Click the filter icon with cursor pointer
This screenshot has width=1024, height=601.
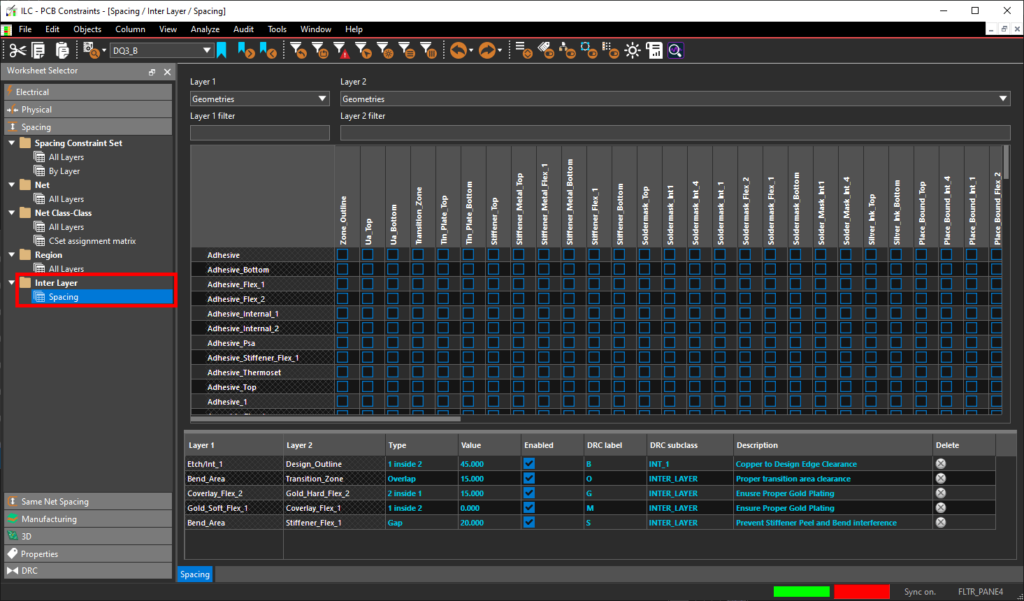tap(362, 50)
